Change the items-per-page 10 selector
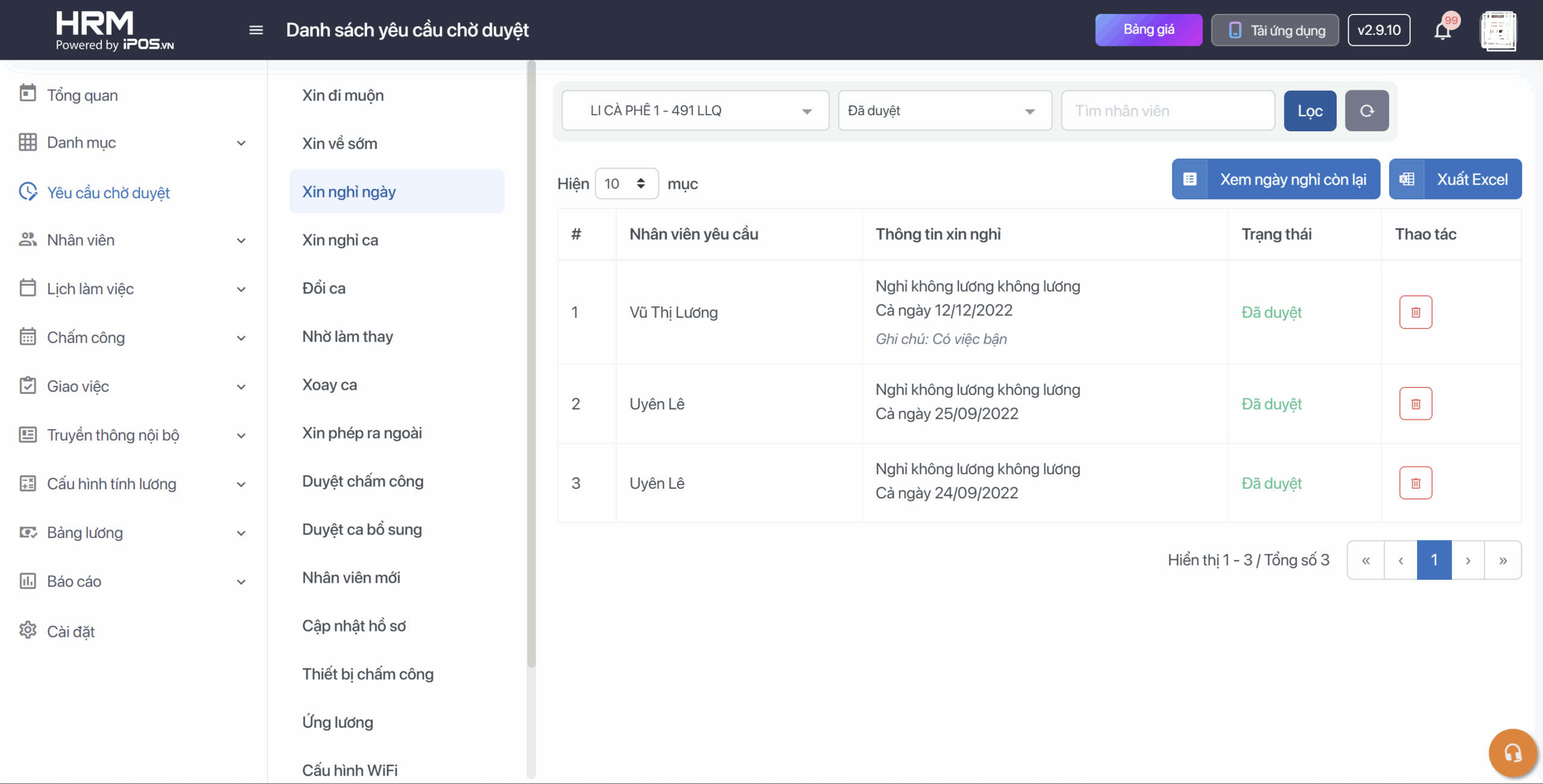1543x784 pixels. click(x=626, y=184)
